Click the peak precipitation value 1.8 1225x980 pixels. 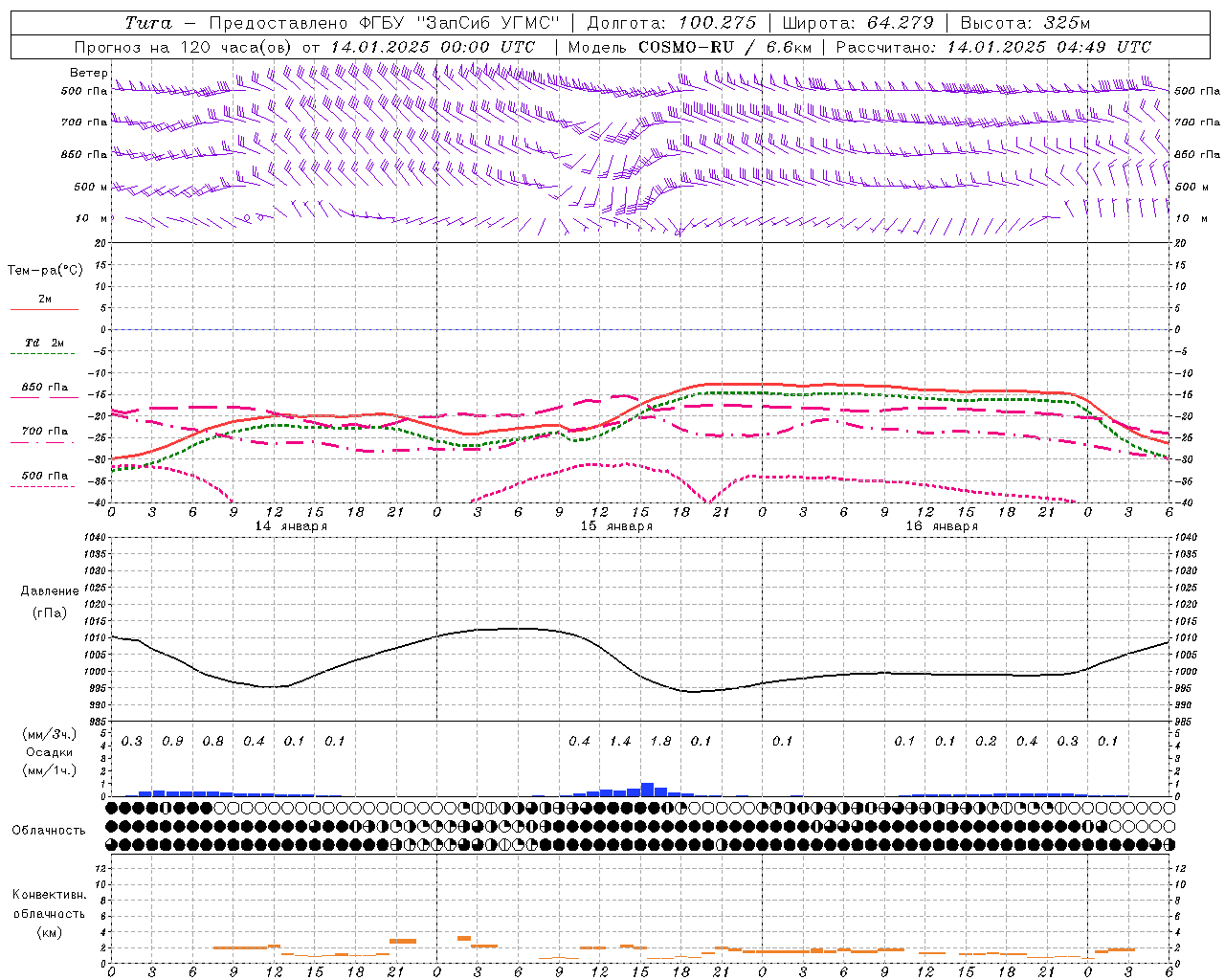pyautogui.click(x=660, y=742)
